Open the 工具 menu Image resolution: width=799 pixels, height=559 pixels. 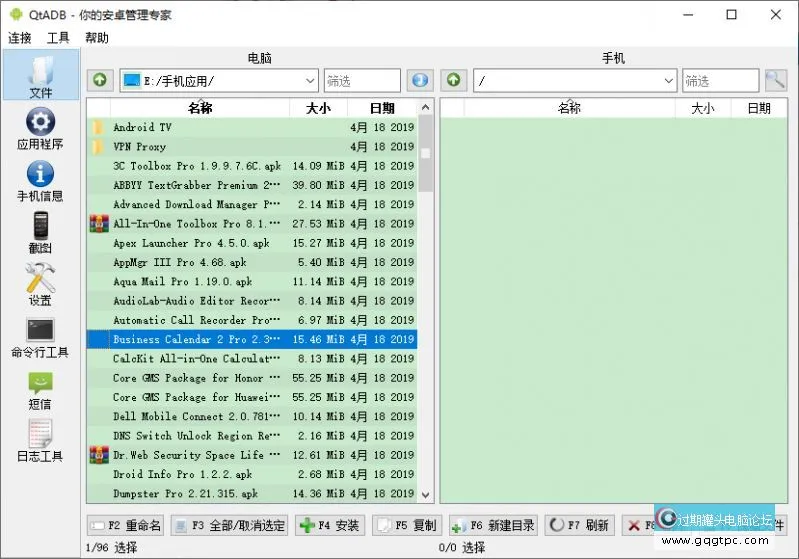pyautogui.click(x=58, y=38)
